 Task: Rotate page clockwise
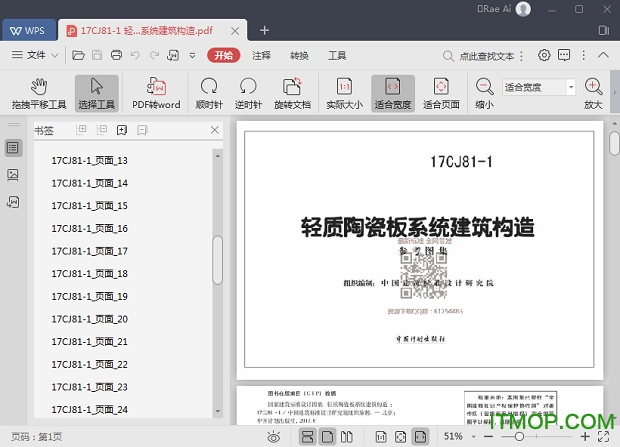[x=209, y=93]
